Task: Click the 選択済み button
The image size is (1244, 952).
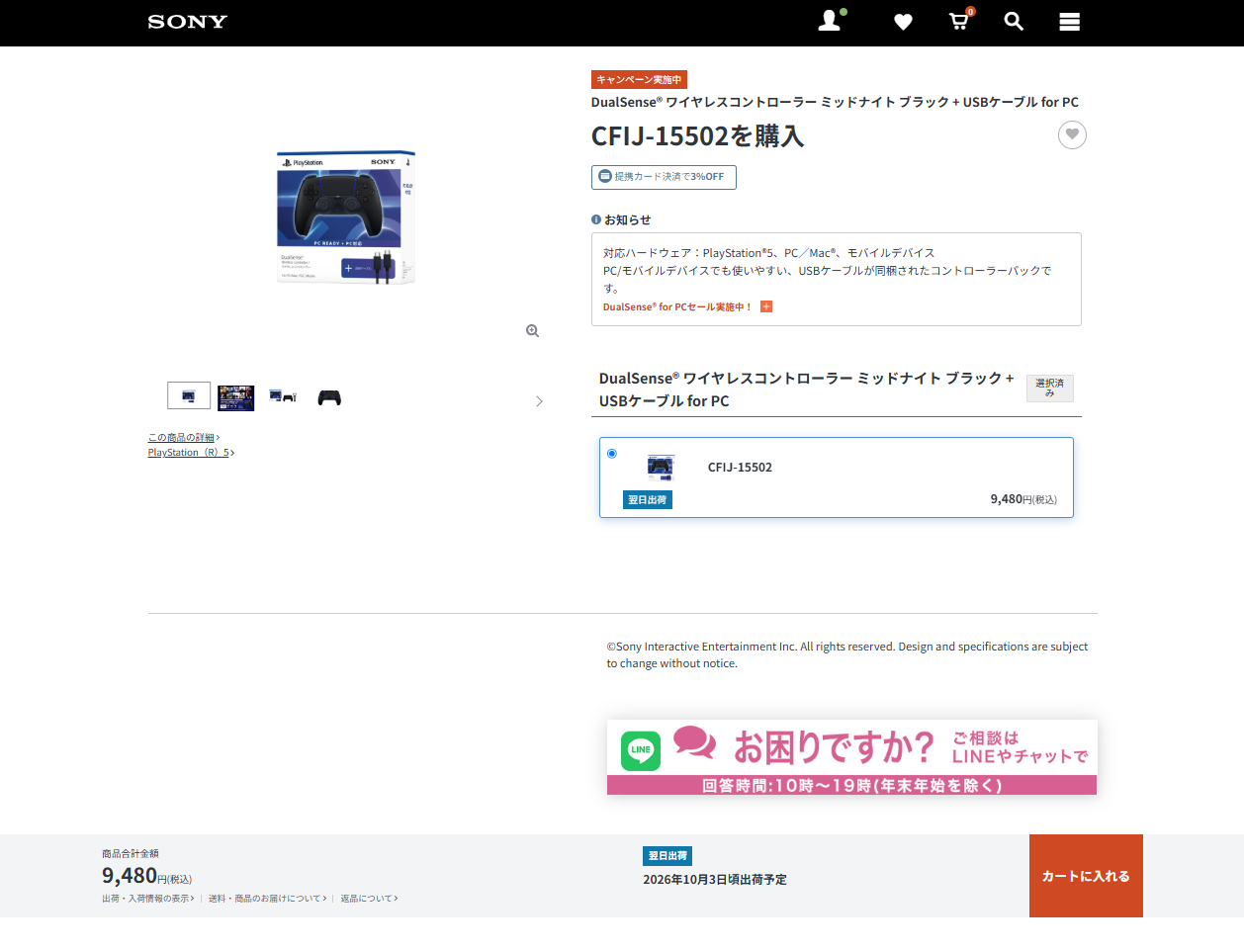Action: coord(1049,389)
